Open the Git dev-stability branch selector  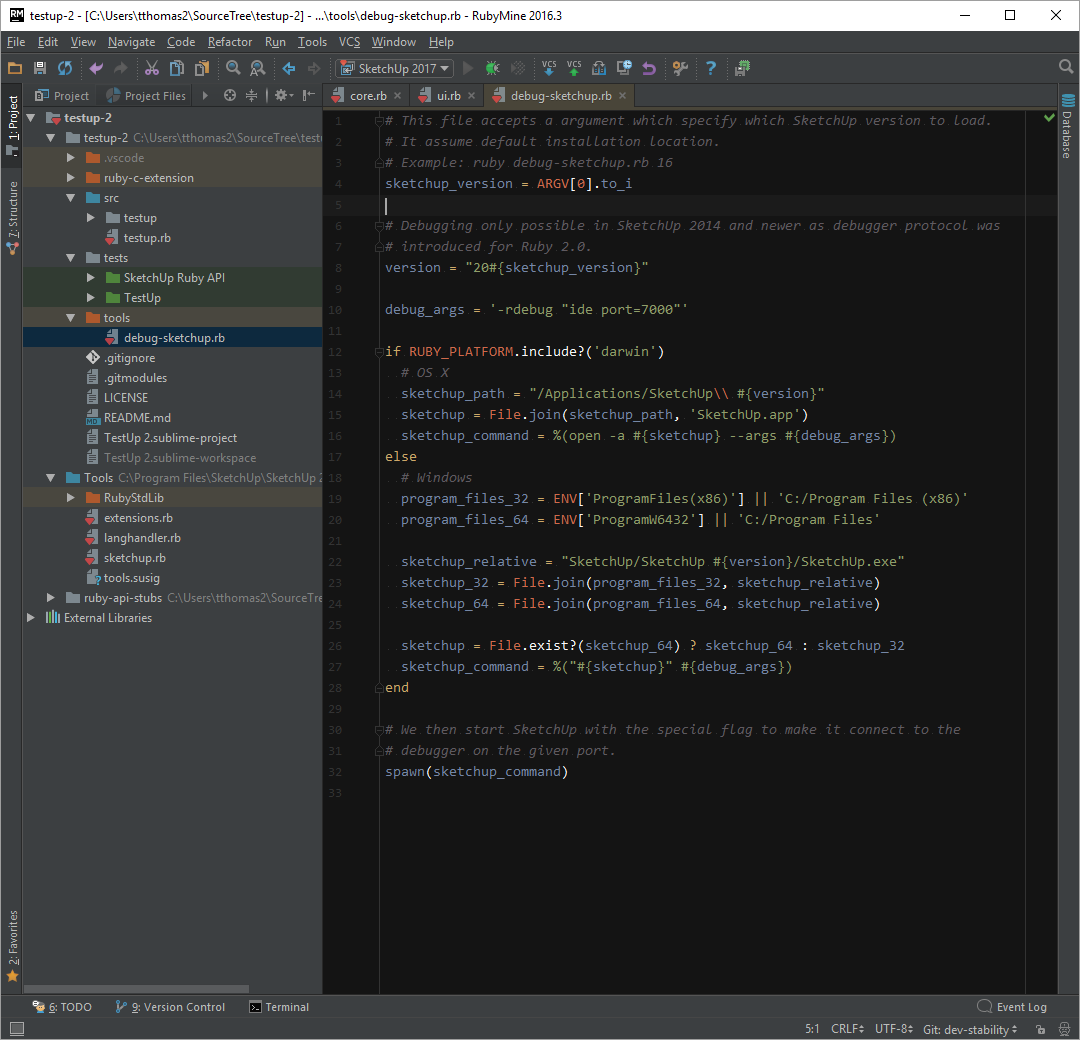point(970,1029)
